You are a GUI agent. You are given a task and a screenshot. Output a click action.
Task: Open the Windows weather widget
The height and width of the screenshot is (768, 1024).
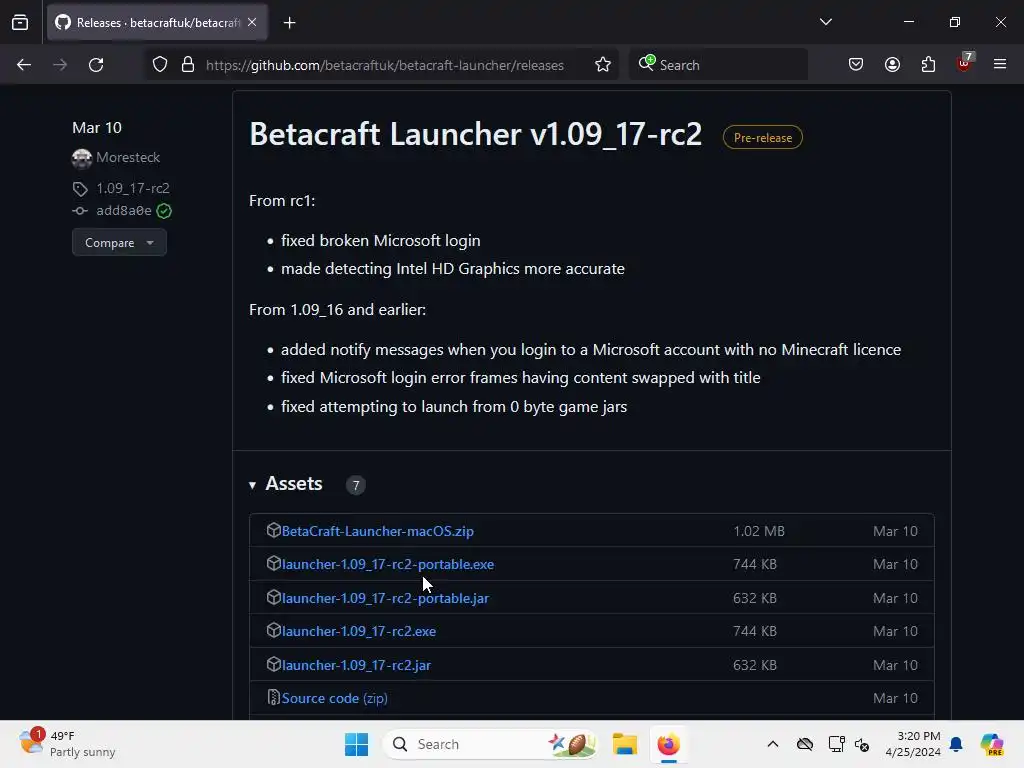coord(67,744)
